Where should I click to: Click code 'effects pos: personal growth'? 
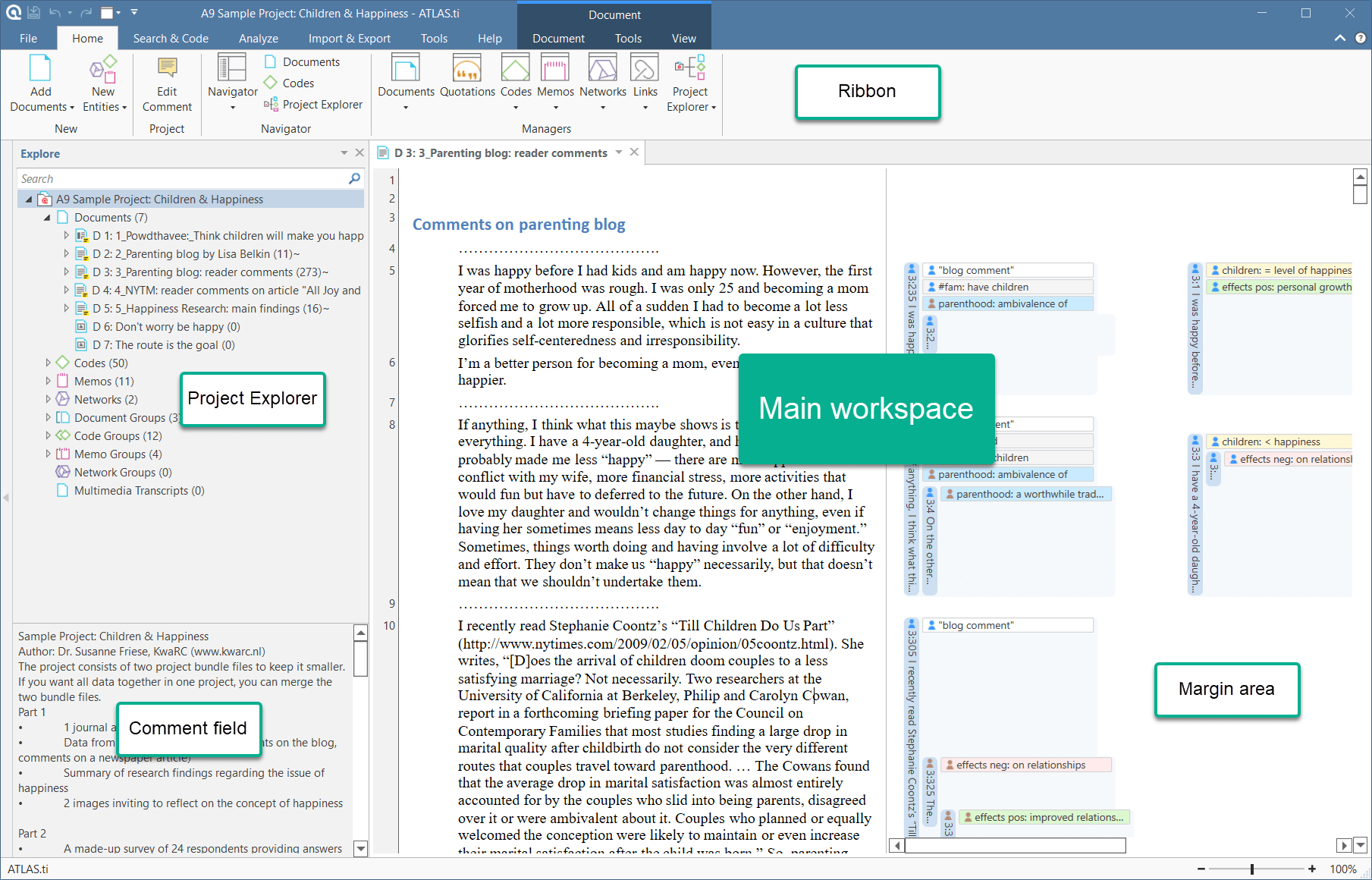(x=1279, y=287)
